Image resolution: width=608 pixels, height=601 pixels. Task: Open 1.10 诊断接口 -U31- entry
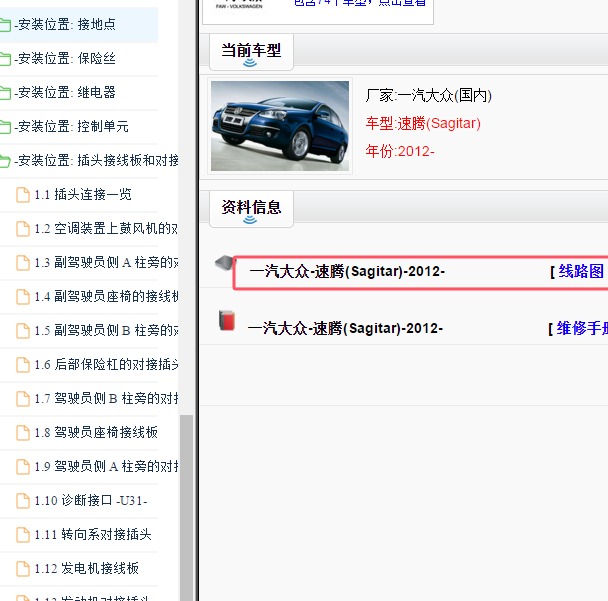click(91, 500)
